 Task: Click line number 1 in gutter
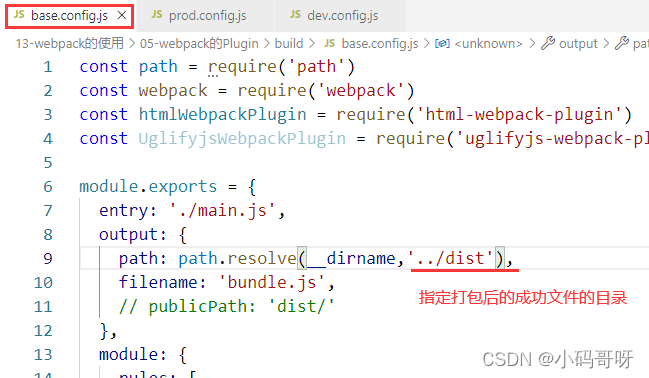(x=48, y=67)
